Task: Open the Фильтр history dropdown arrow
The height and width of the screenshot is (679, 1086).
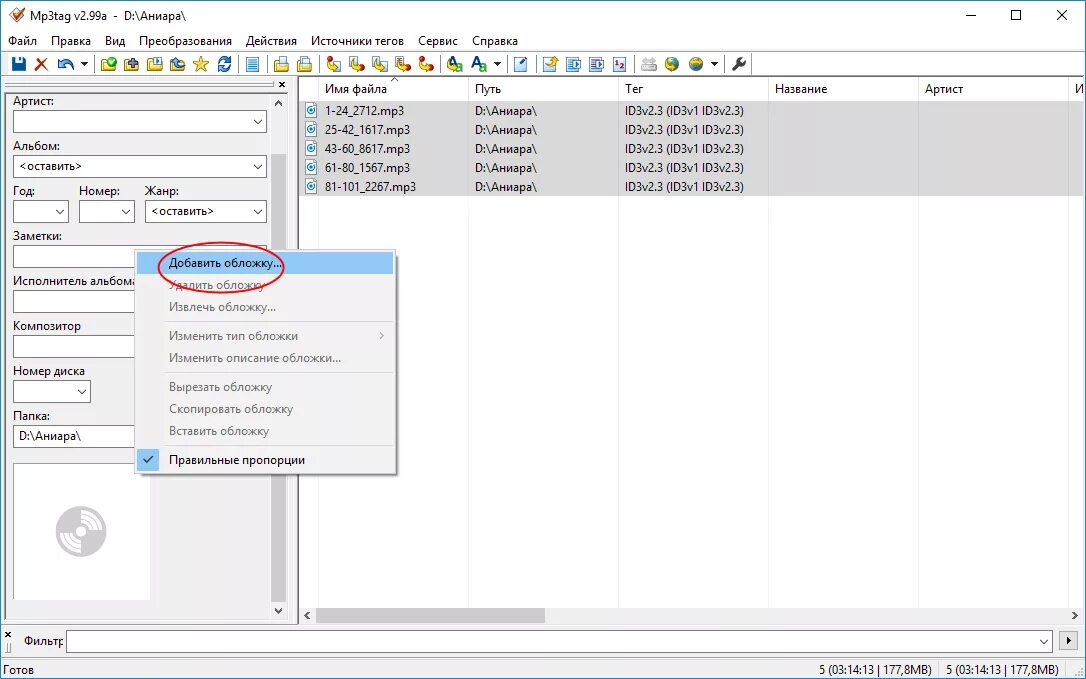Action: (1044, 642)
